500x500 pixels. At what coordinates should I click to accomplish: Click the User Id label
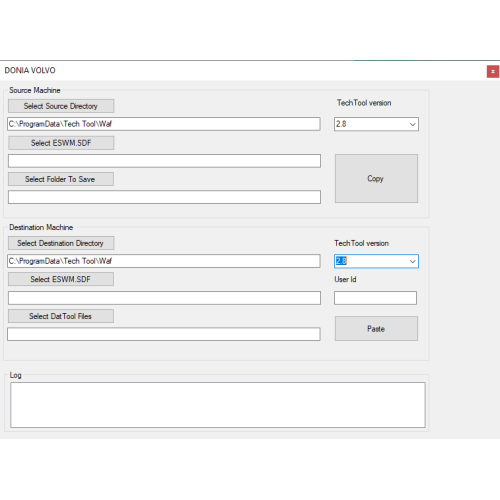(x=345, y=279)
